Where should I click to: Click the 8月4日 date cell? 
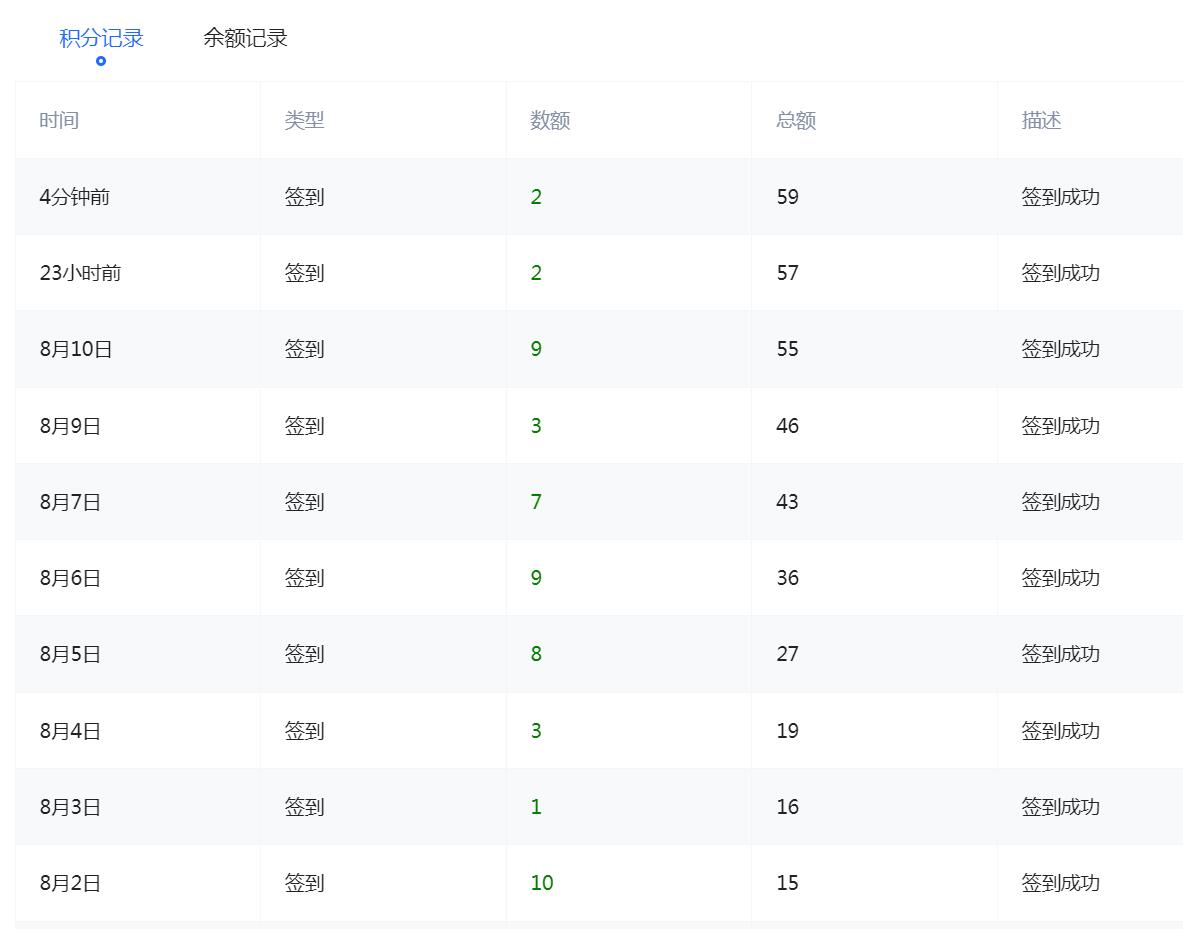(70, 731)
